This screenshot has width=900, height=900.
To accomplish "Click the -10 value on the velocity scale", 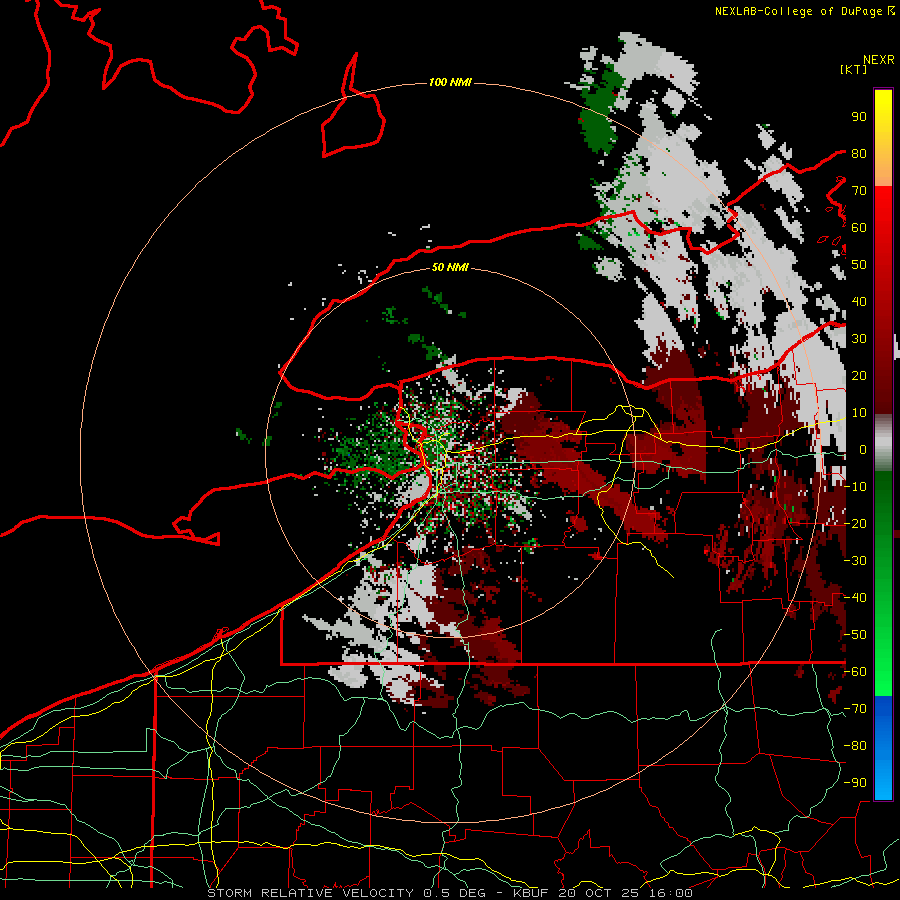I will pos(855,487).
